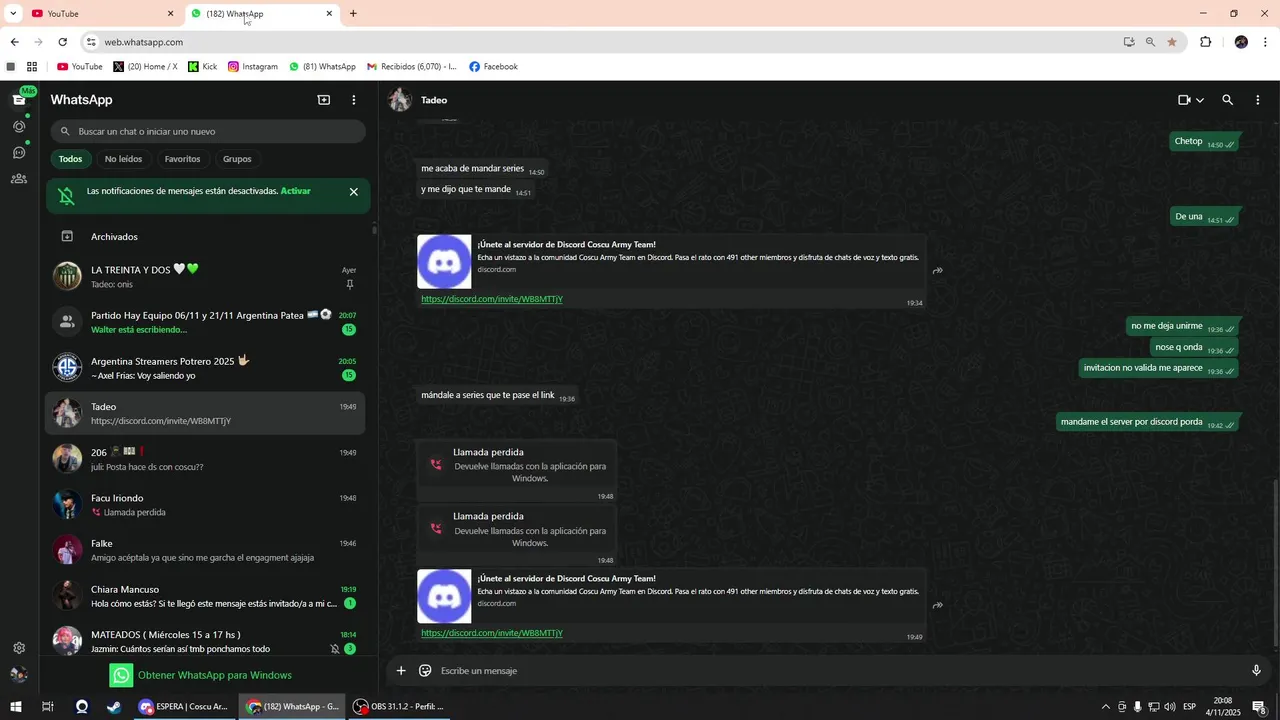Open profile avatar at sidebar bottom
The height and width of the screenshot is (720, 1280).
click(19, 675)
